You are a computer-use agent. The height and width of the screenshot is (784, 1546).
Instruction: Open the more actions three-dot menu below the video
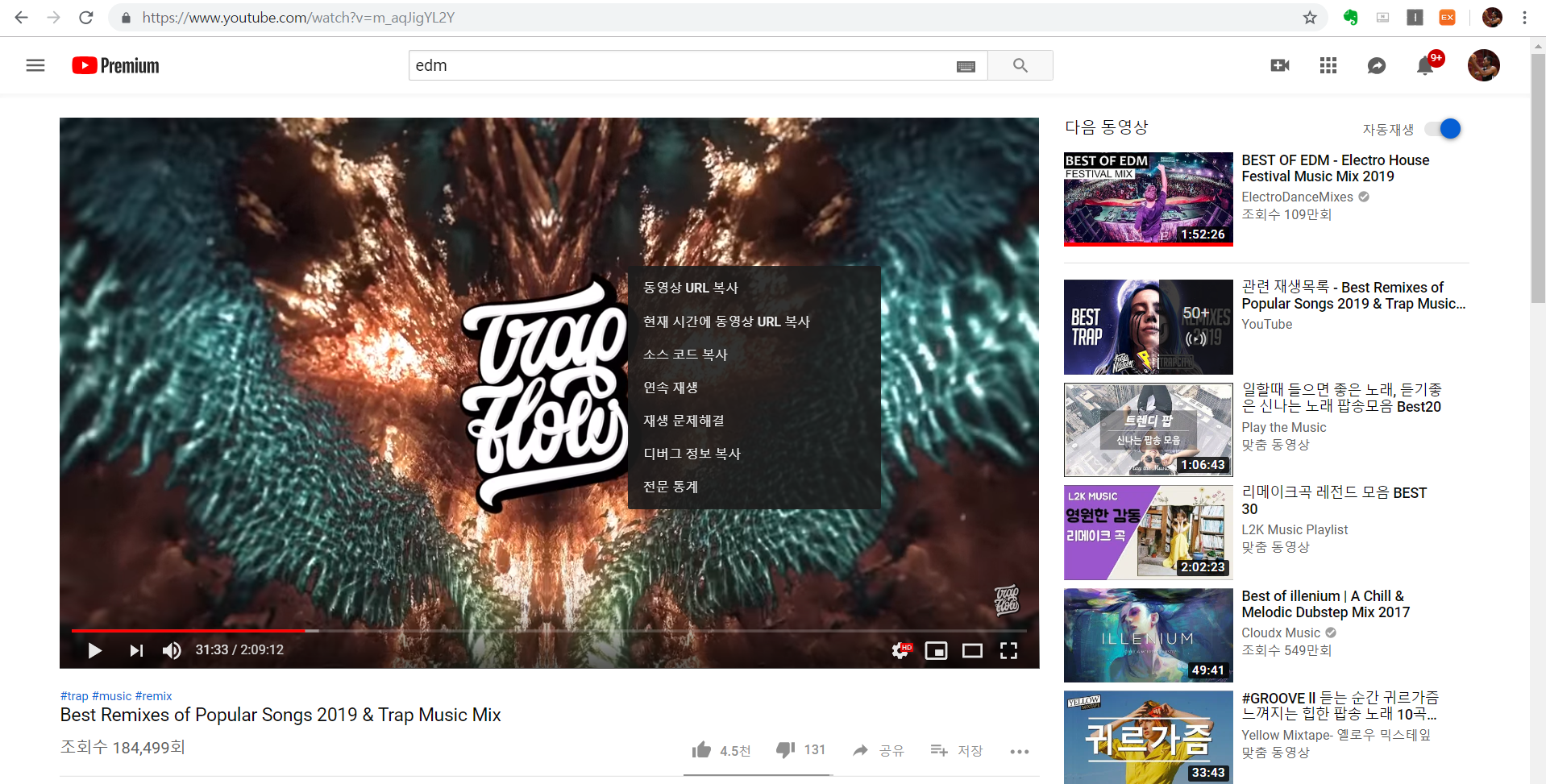point(1020,751)
